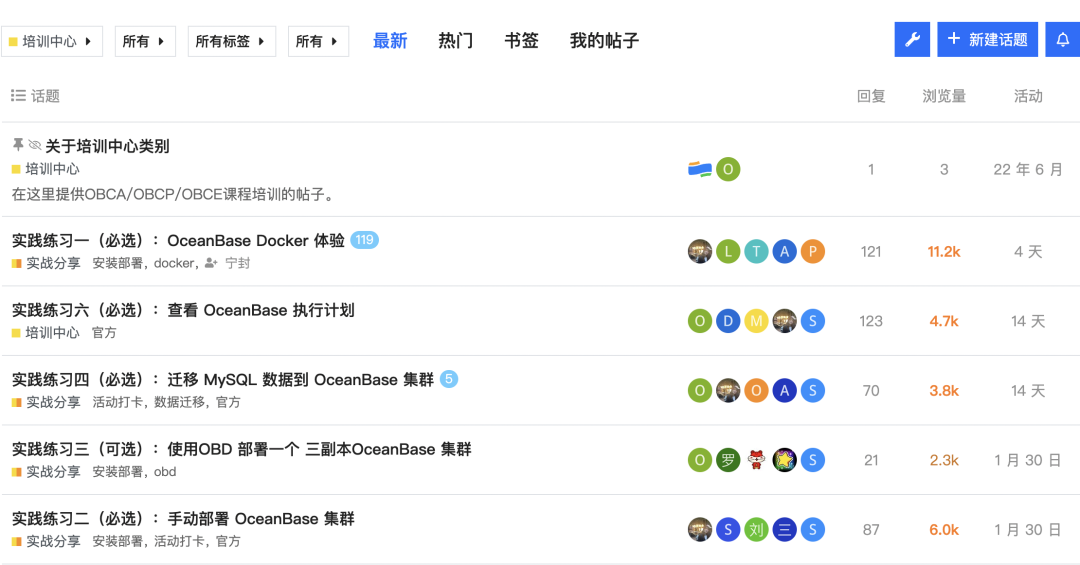Click blue D avatar in 实践练习六 row
1080x565 pixels.
(728, 321)
